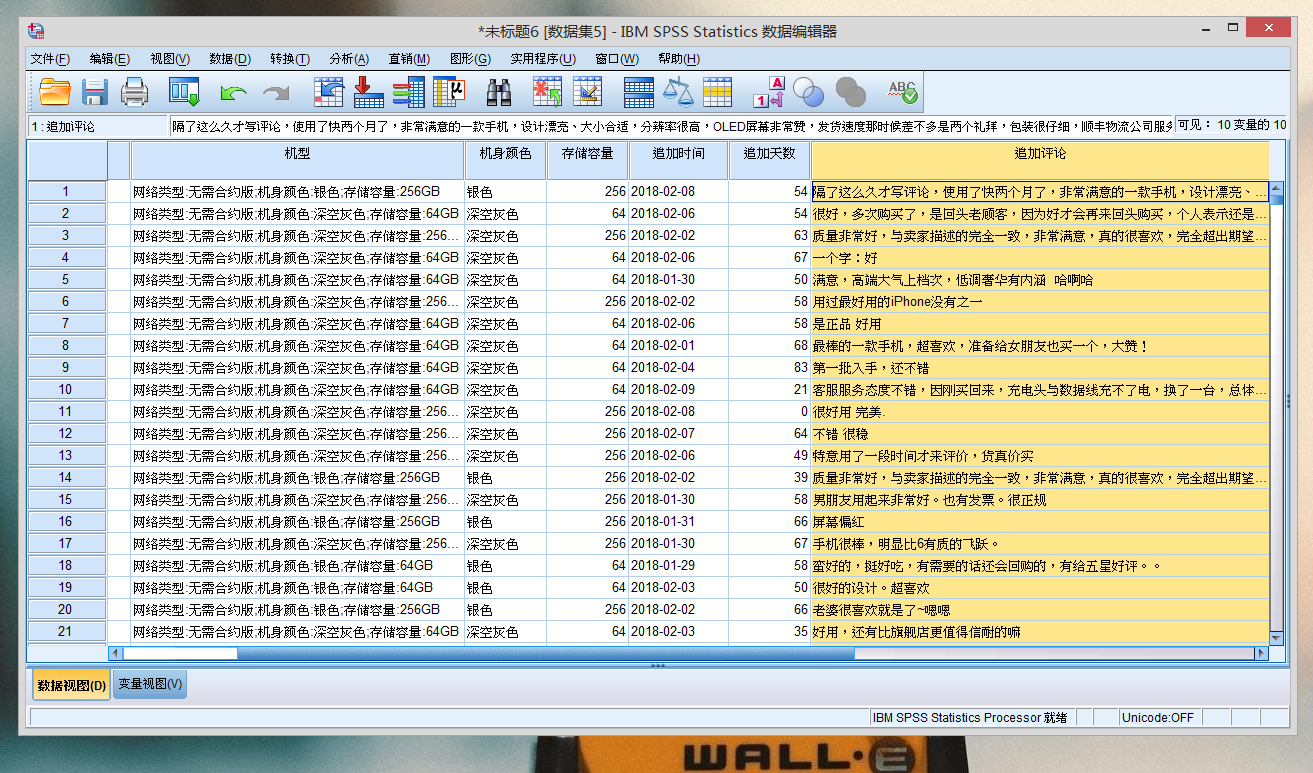Viewport: 1313px width, 773px height.
Task: Click the Run Descriptive Statistics icon
Action: (449, 93)
